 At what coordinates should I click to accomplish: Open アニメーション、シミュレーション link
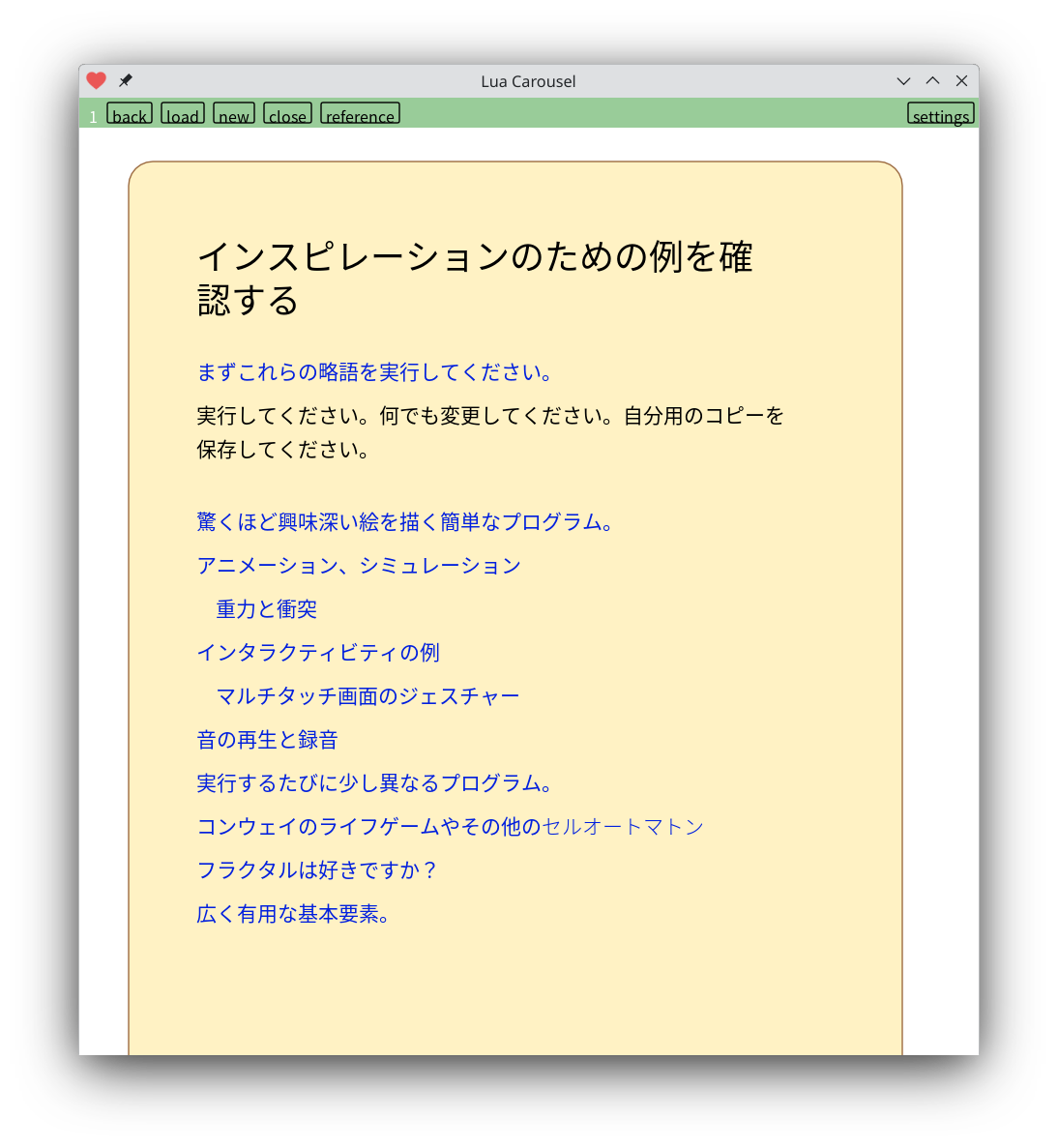359,566
